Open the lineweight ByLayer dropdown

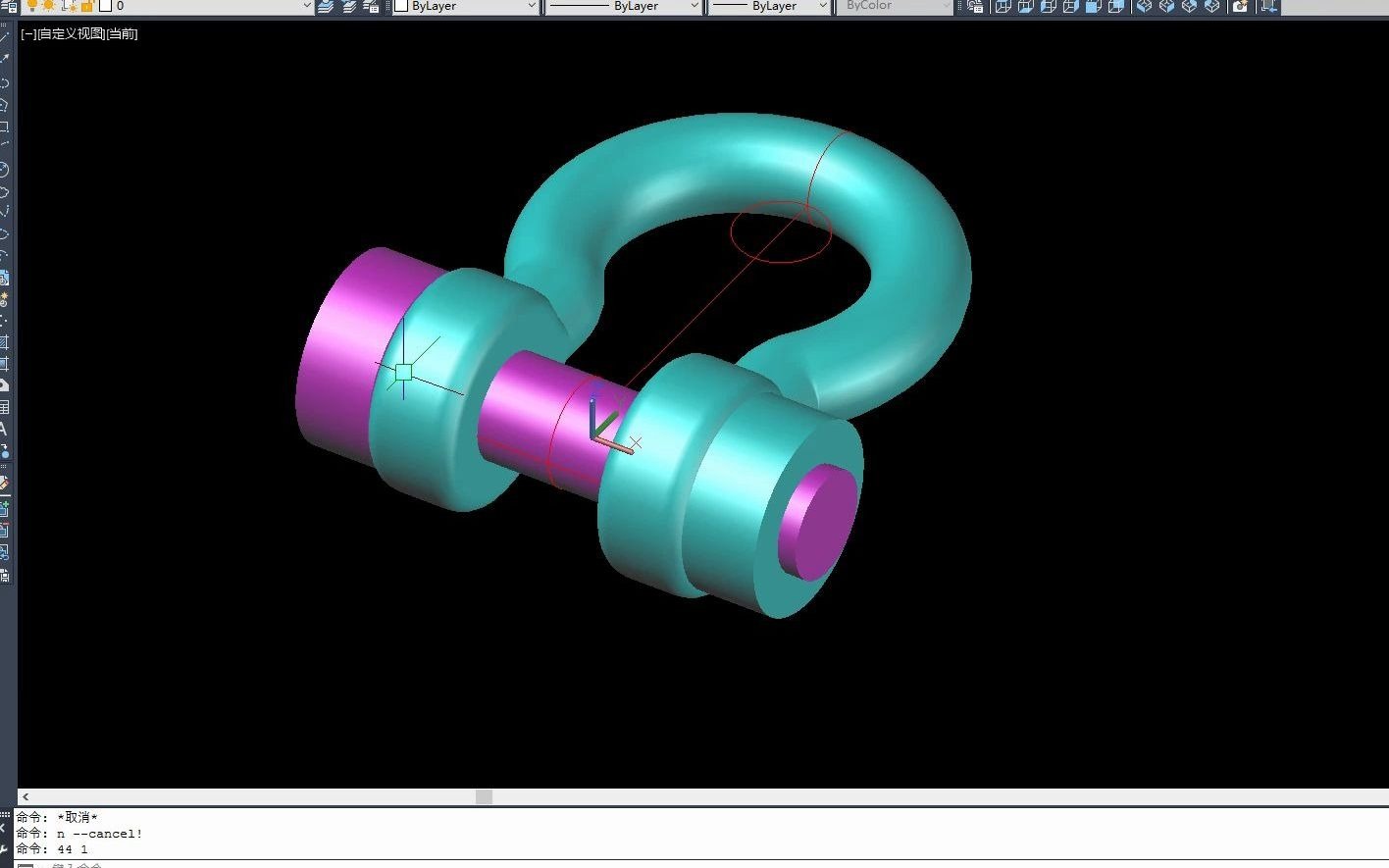click(x=769, y=6)
